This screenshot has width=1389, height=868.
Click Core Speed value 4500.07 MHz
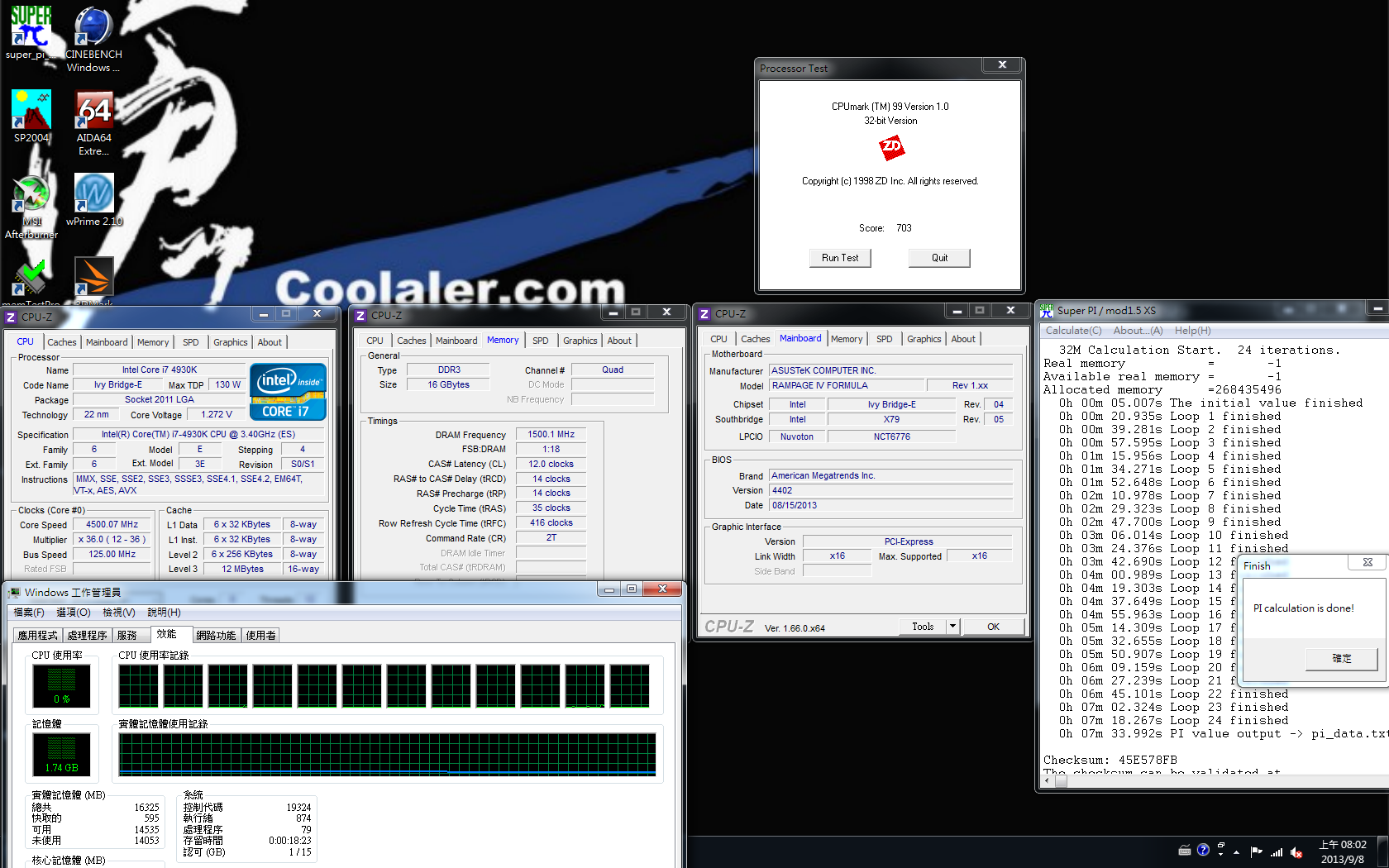(112, 524)
